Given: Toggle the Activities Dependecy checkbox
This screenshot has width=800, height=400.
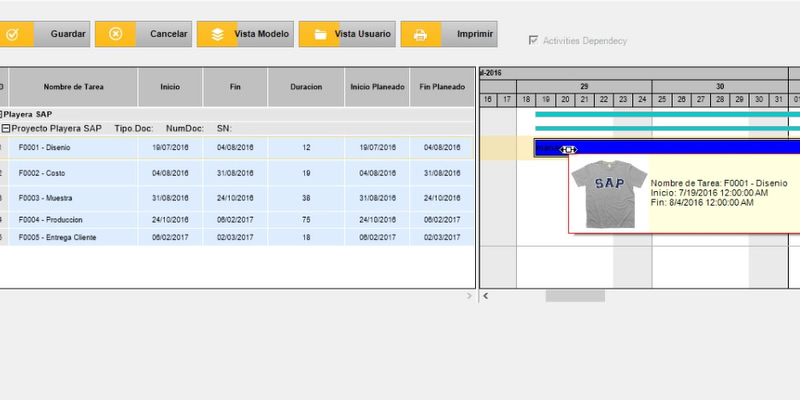Looking at the screenshot, I should [533, 41].
